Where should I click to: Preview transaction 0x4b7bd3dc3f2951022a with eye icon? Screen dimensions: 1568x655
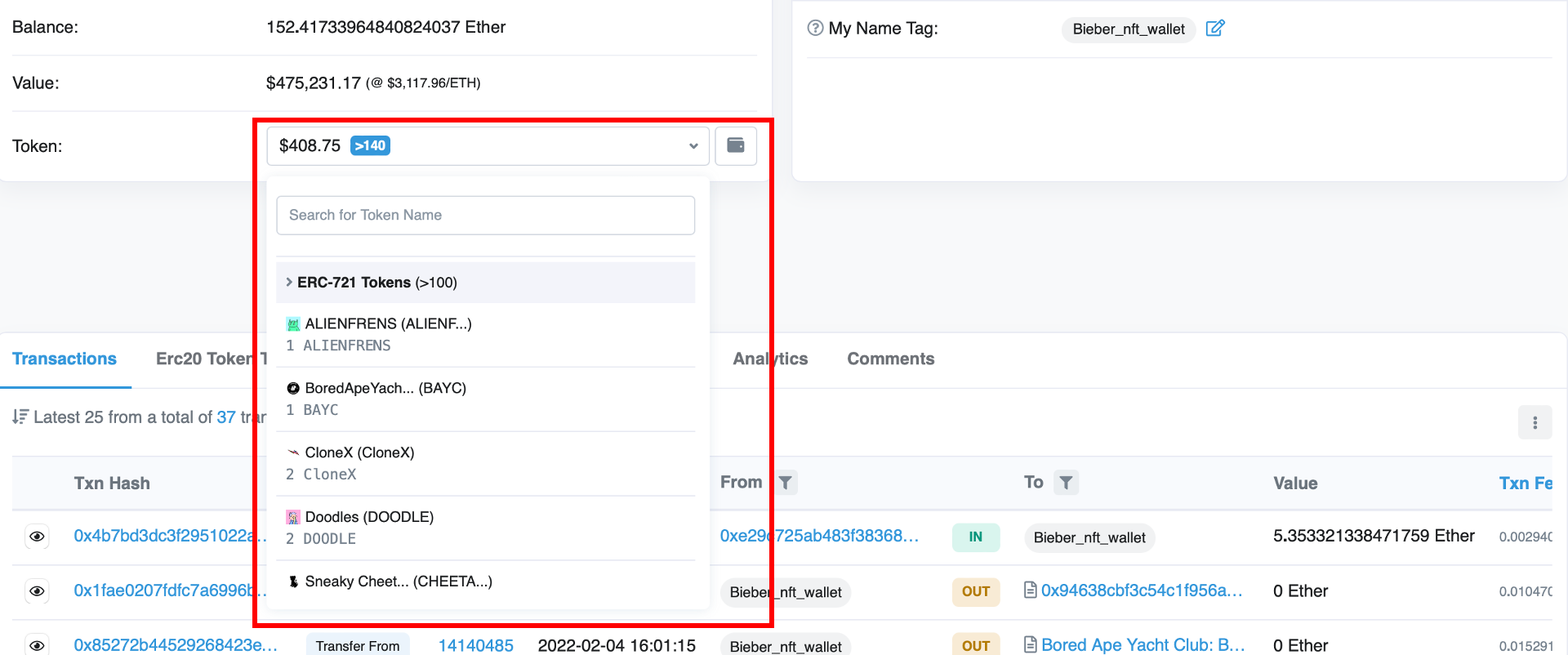[37, 537]
